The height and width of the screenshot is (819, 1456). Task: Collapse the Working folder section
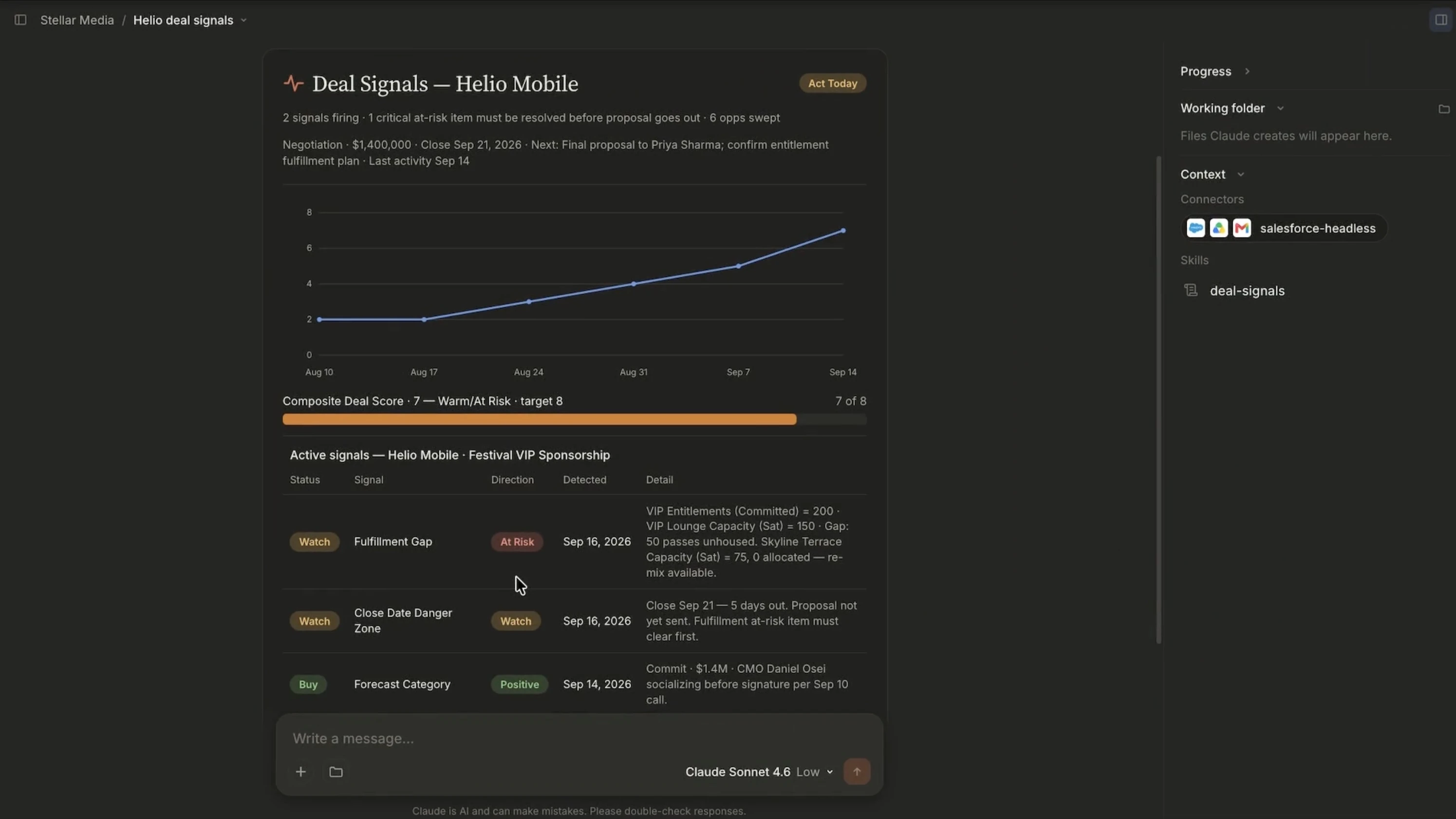tap(1280, 109)
